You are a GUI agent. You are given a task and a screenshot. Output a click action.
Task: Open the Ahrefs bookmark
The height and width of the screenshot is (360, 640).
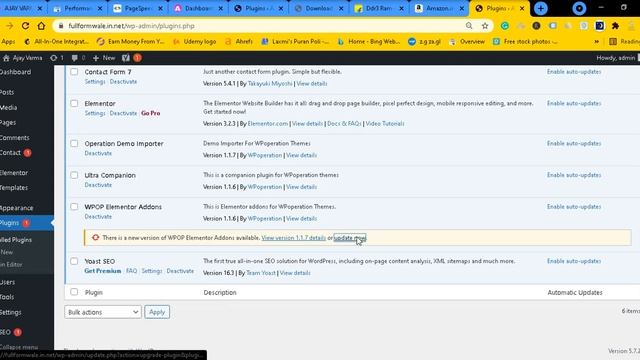(x=239, y=42)
